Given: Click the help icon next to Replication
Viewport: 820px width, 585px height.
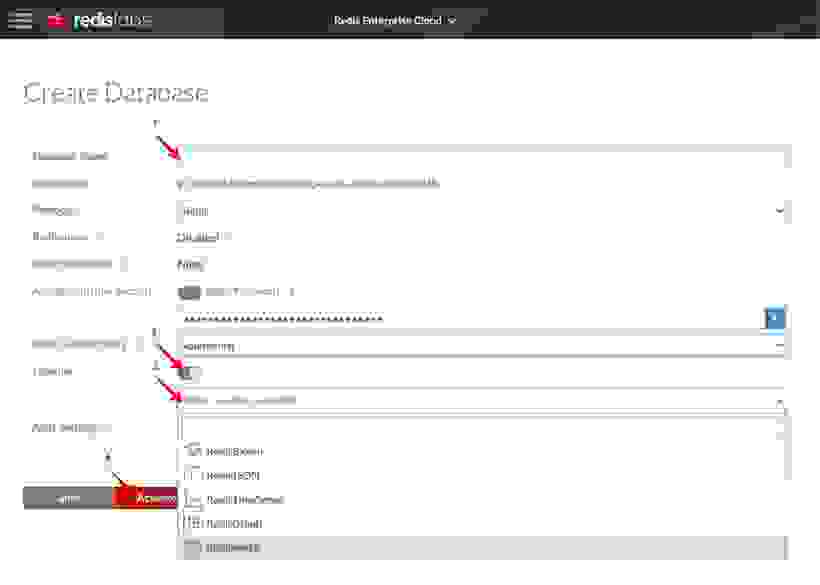Looking at the screenshot, I should (98, 238).
